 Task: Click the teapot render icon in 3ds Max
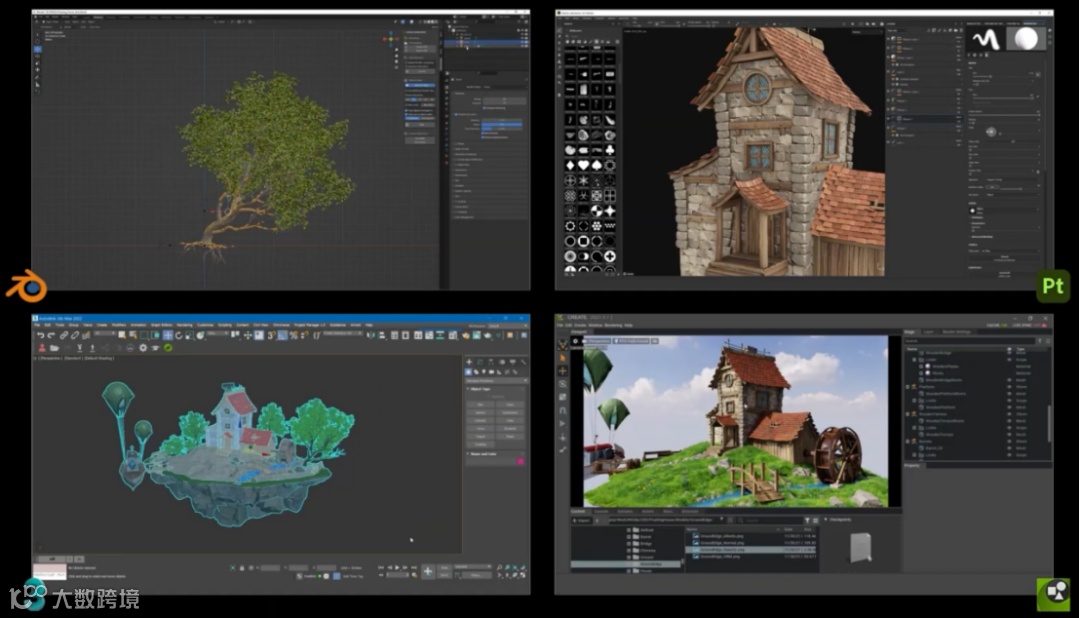tap(488, 335)
